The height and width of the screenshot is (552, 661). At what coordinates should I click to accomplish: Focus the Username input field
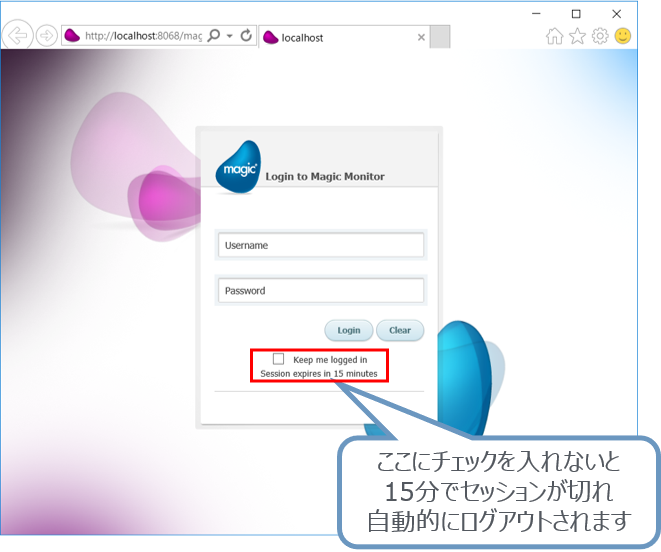click(x=321, y=245)
